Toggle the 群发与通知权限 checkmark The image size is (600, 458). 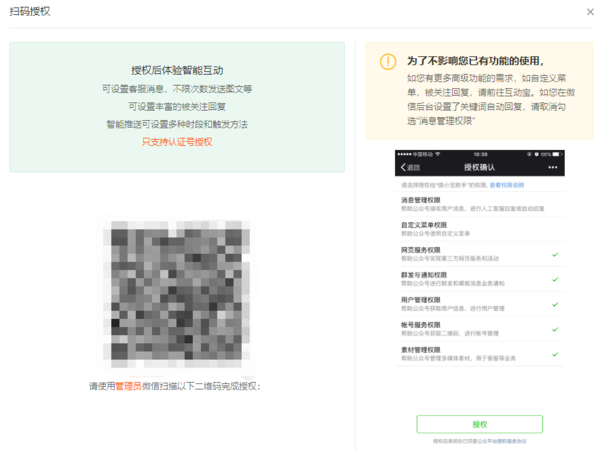555,279
